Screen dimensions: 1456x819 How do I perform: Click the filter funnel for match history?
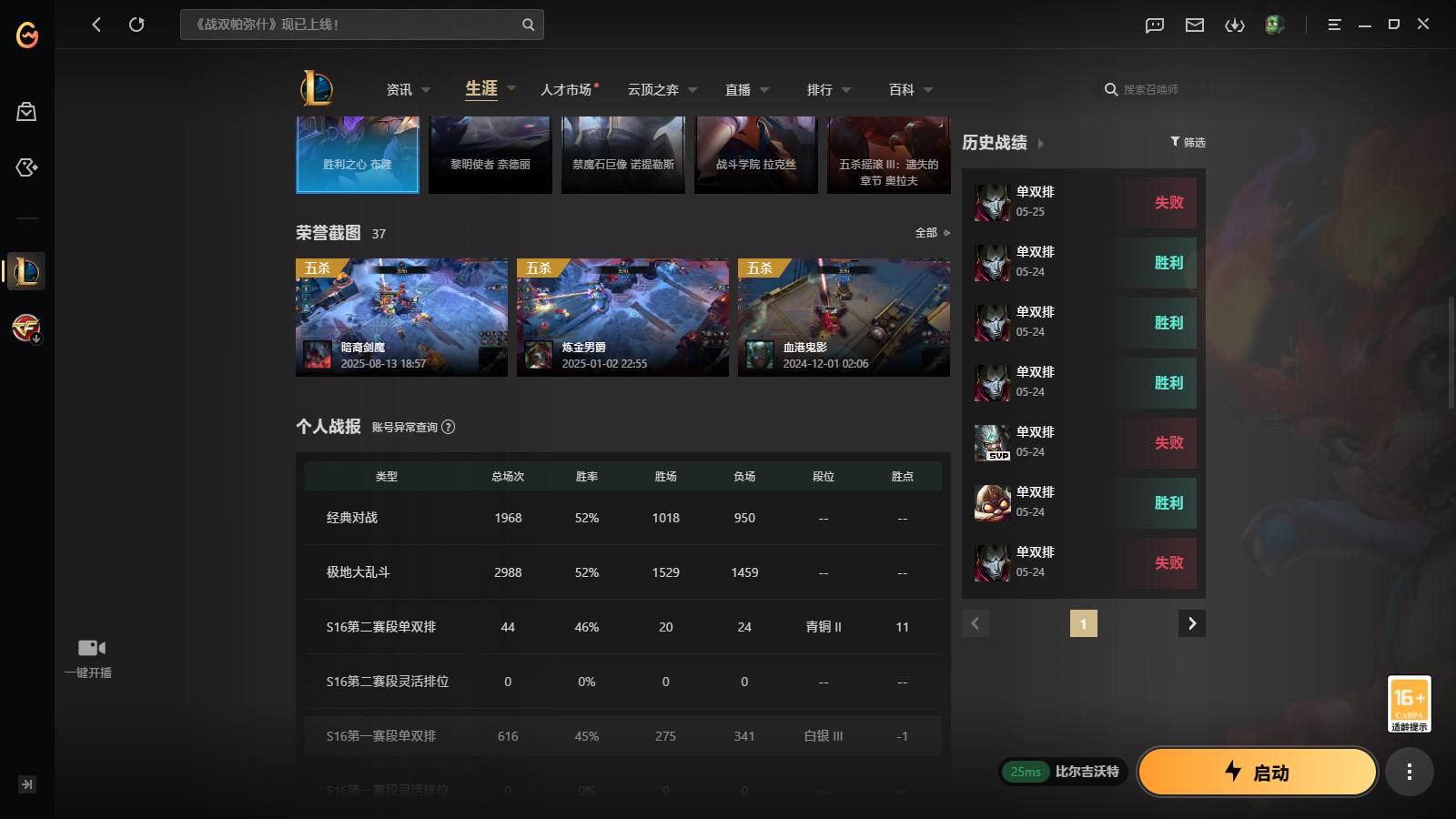pos(1175,142)
